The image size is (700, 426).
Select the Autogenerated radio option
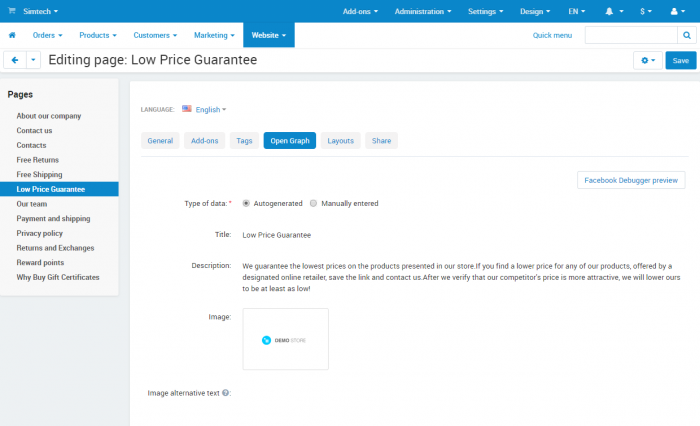[x=246, y=203]
